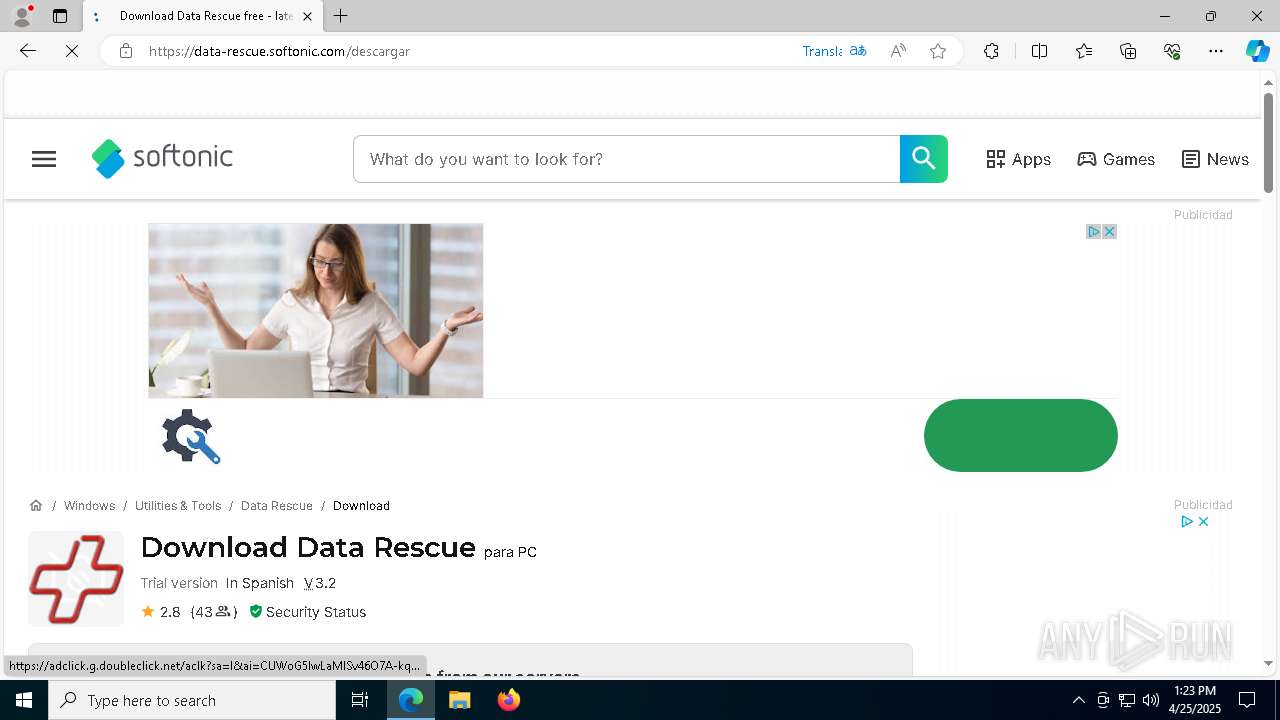Open the Windows Start menu
This screenshot has width=1280, height=720.
(x=24, y=700)
